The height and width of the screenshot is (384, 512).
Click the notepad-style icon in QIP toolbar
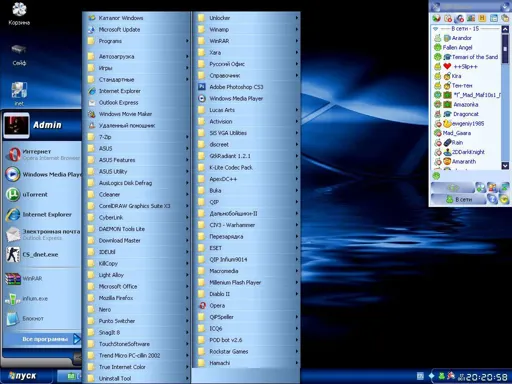coord(494,18)
